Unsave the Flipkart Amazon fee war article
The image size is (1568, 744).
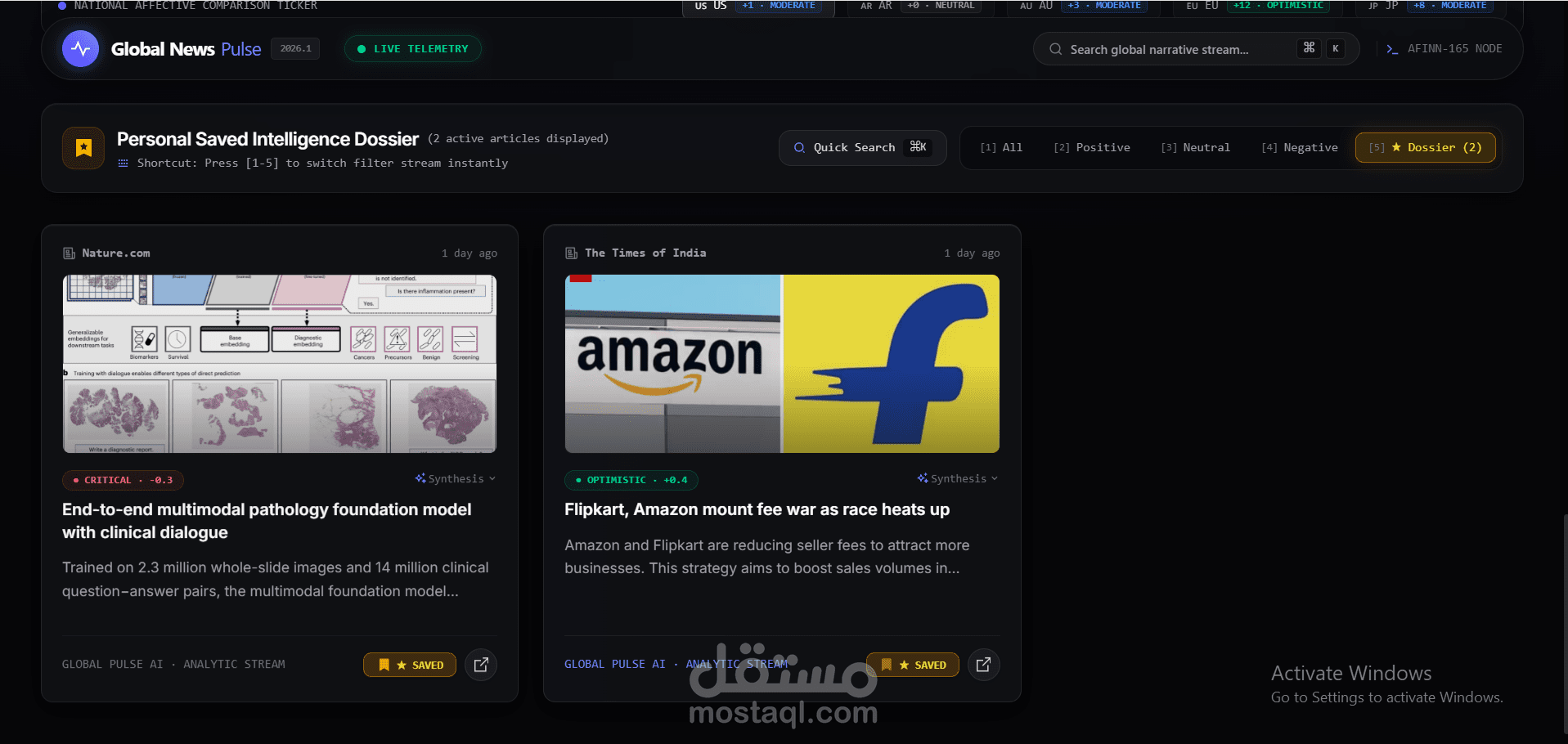coord(912,665)
